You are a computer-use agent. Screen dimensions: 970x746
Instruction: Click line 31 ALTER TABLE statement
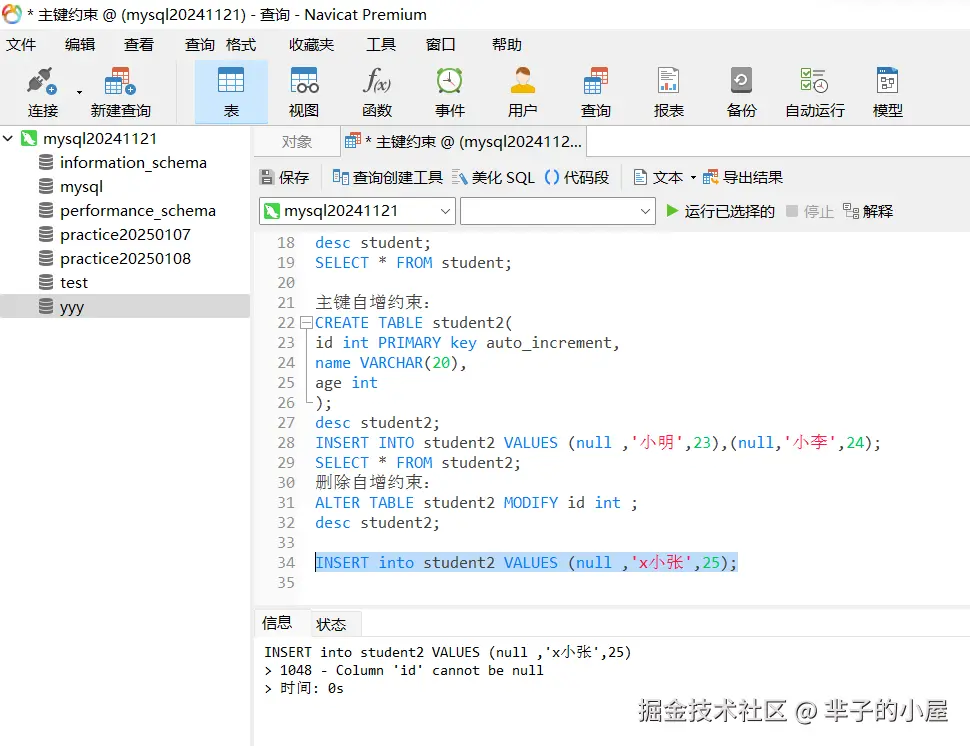pyautogui.click(x=476, y=503)
